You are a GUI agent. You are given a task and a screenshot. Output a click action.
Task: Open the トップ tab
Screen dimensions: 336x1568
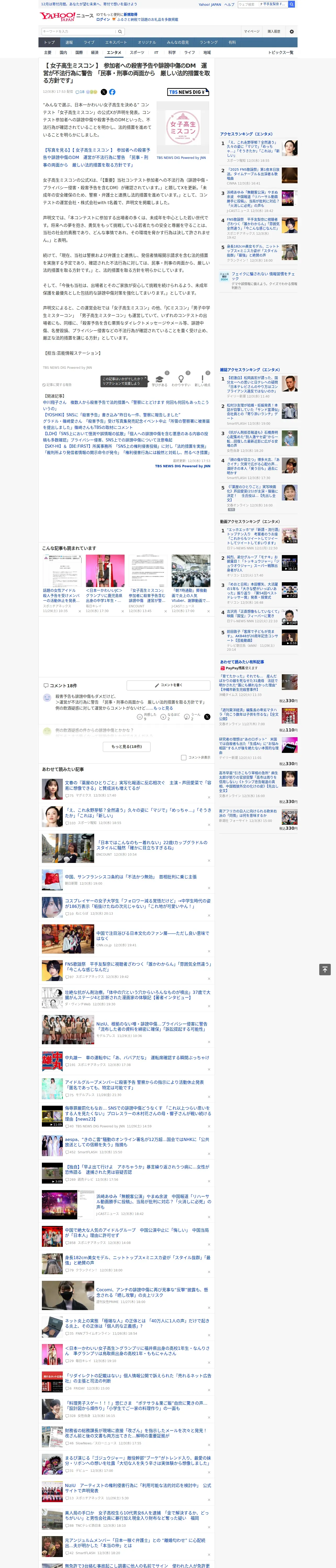click(49, 43)
